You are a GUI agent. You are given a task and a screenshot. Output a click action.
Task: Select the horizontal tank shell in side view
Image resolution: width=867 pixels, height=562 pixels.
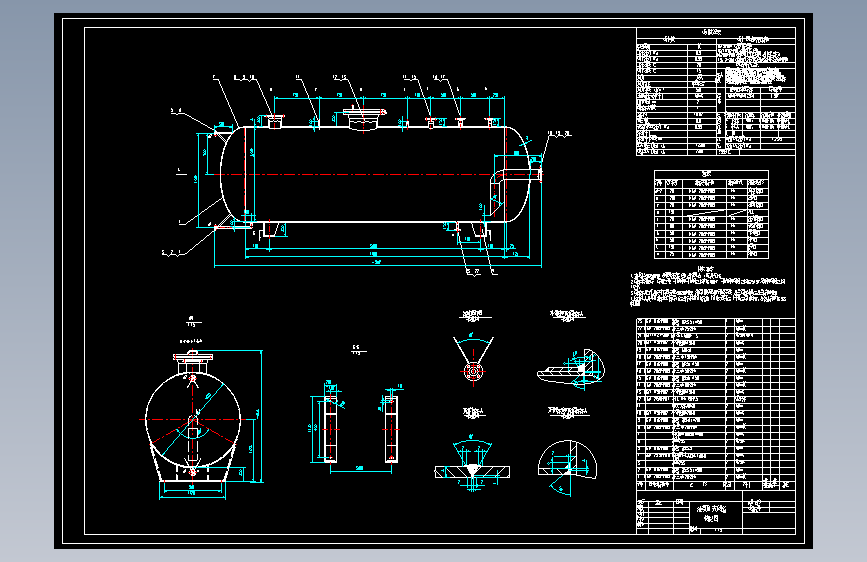click(x=375, y=174)
